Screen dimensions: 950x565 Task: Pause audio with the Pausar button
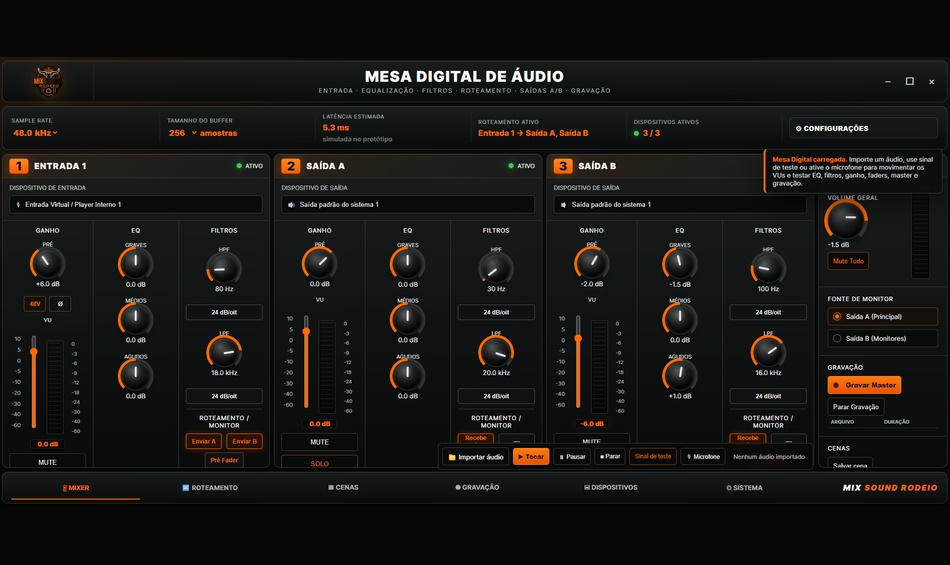(573, 457)
